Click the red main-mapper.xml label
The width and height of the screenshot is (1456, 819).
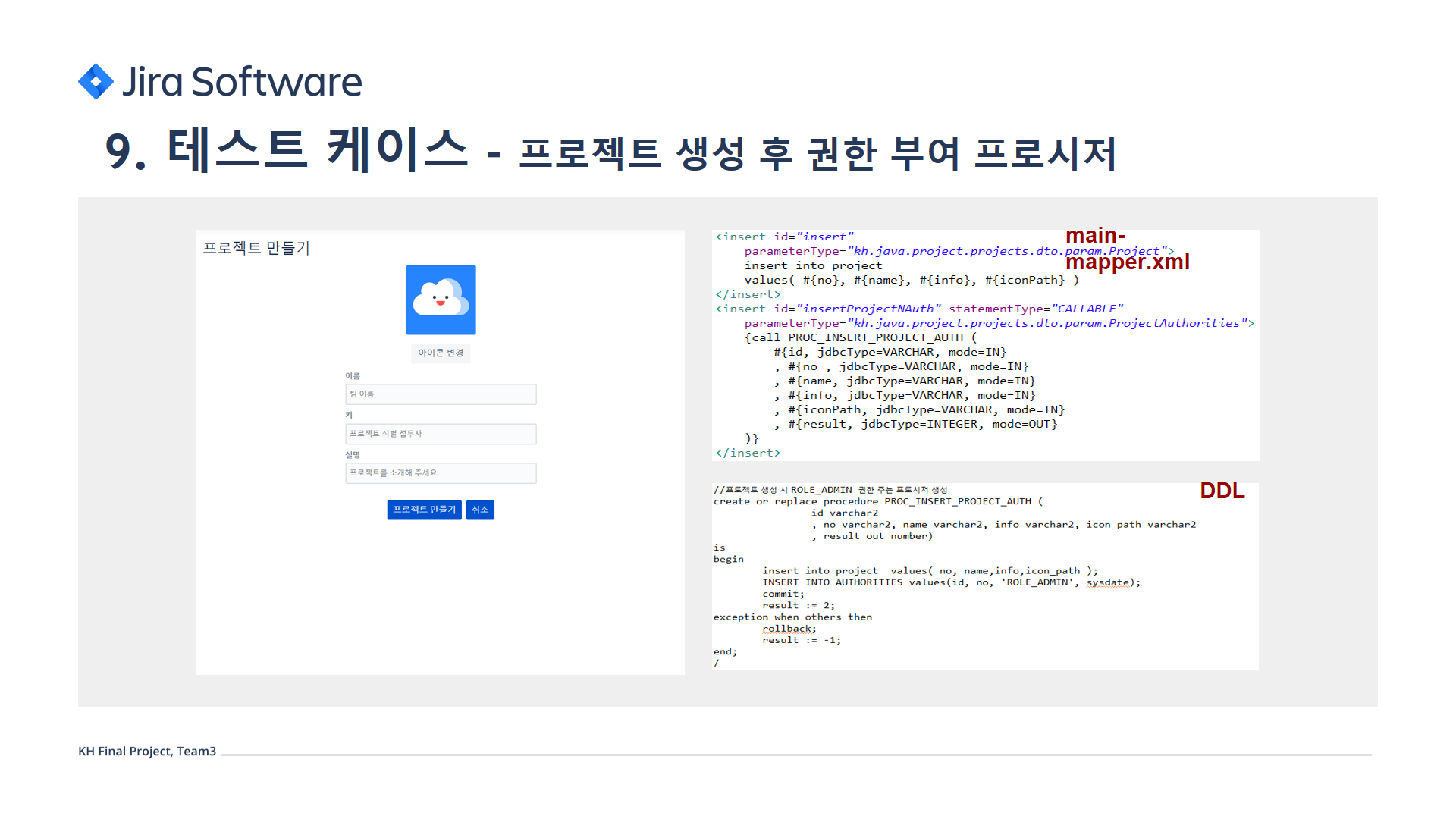point(1127,249)
